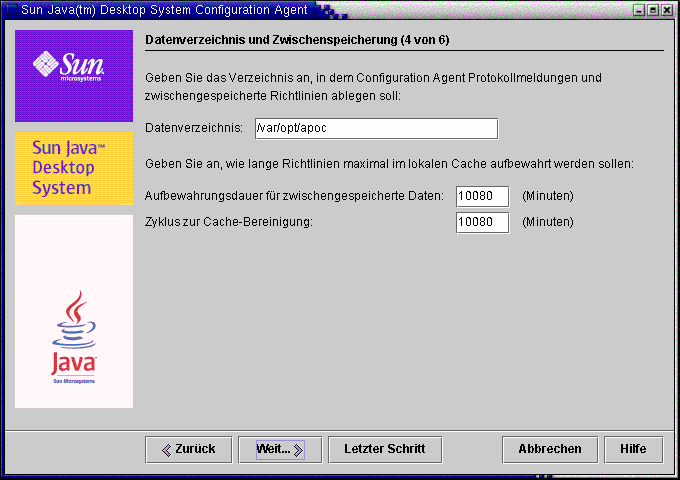680x480 pixels.
Task: Click 'Zyklus zur Cache-Bereinigung:' label
Action: point(229,222)
